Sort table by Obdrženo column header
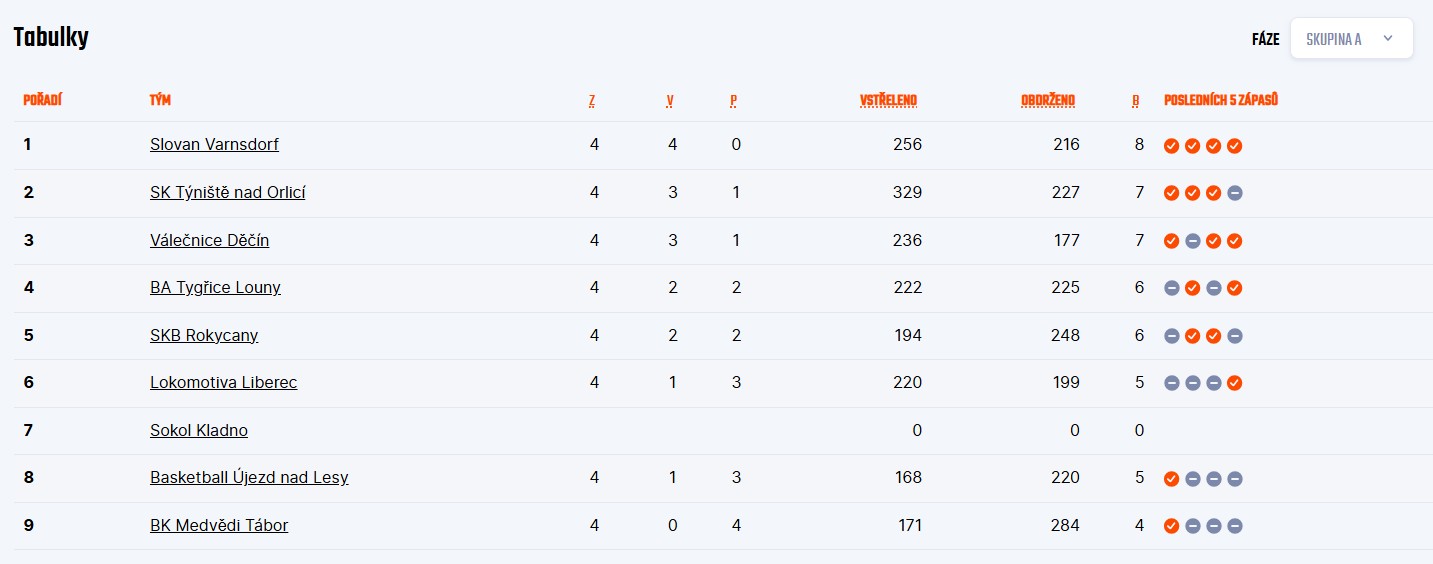The width and height of the screenshot is (1433, 564). (1048, 100)
